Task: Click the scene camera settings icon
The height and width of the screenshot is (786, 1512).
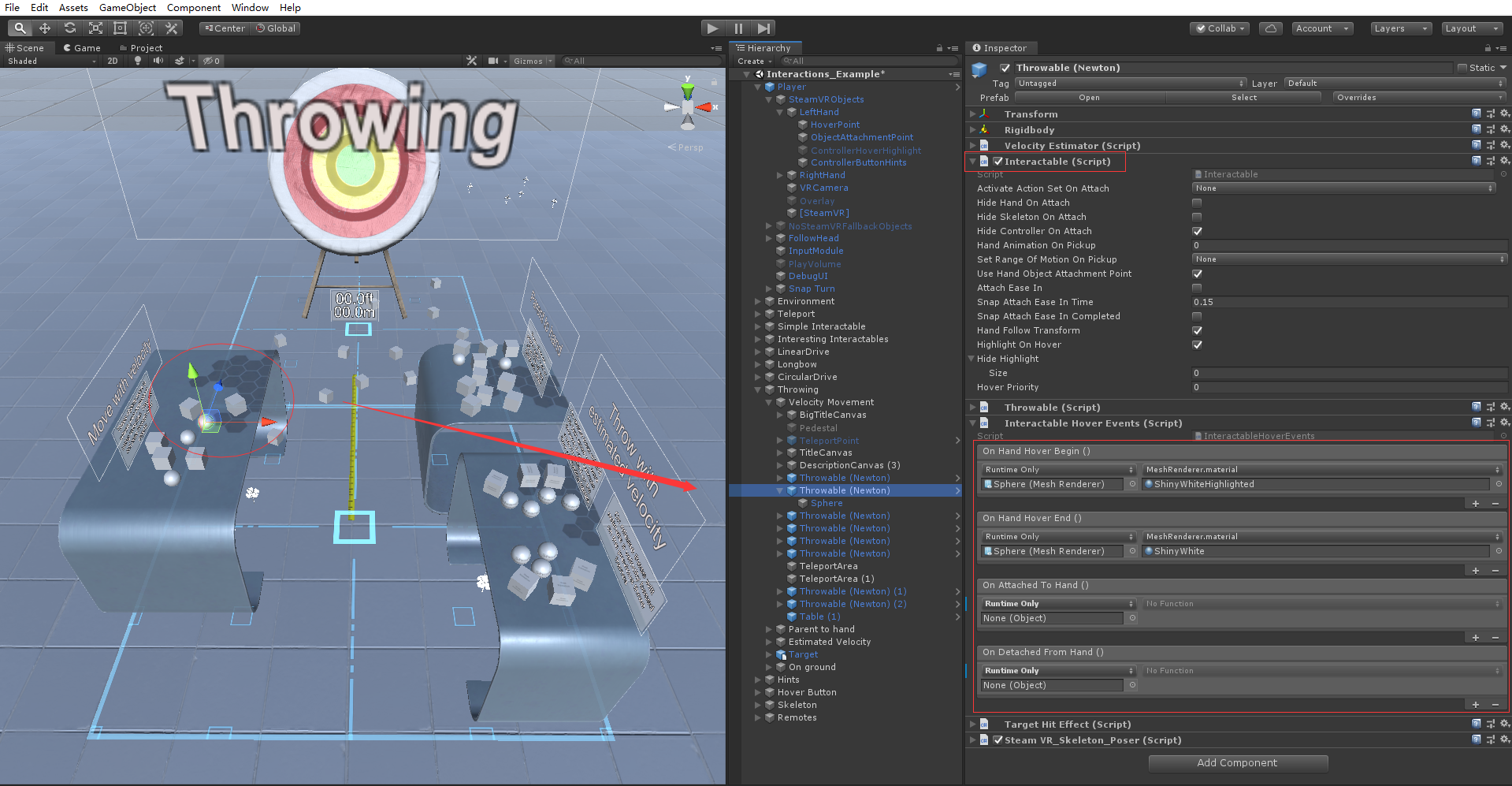Action: click(493, 61)
